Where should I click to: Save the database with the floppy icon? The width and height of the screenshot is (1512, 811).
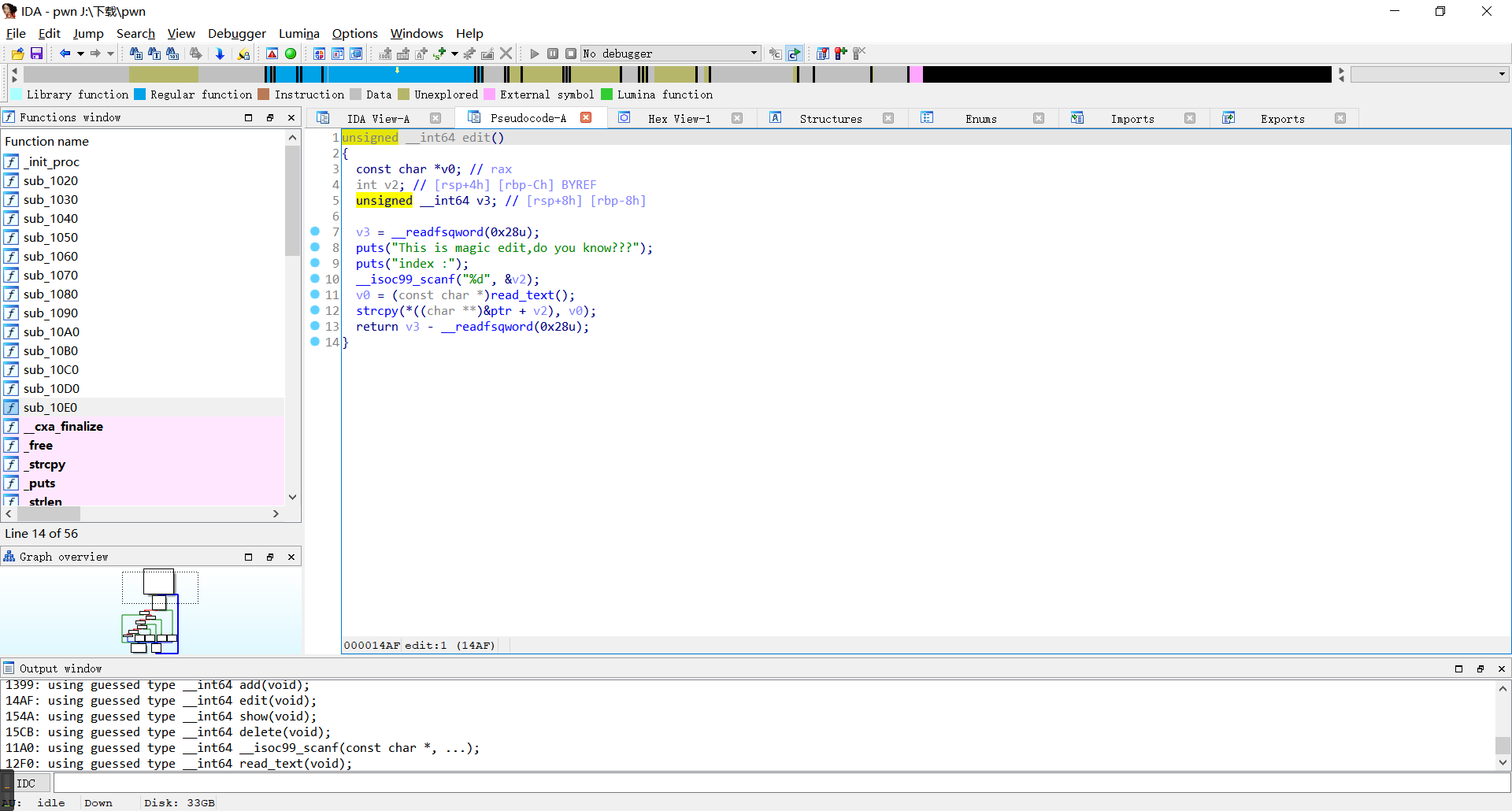pos(36,54)
